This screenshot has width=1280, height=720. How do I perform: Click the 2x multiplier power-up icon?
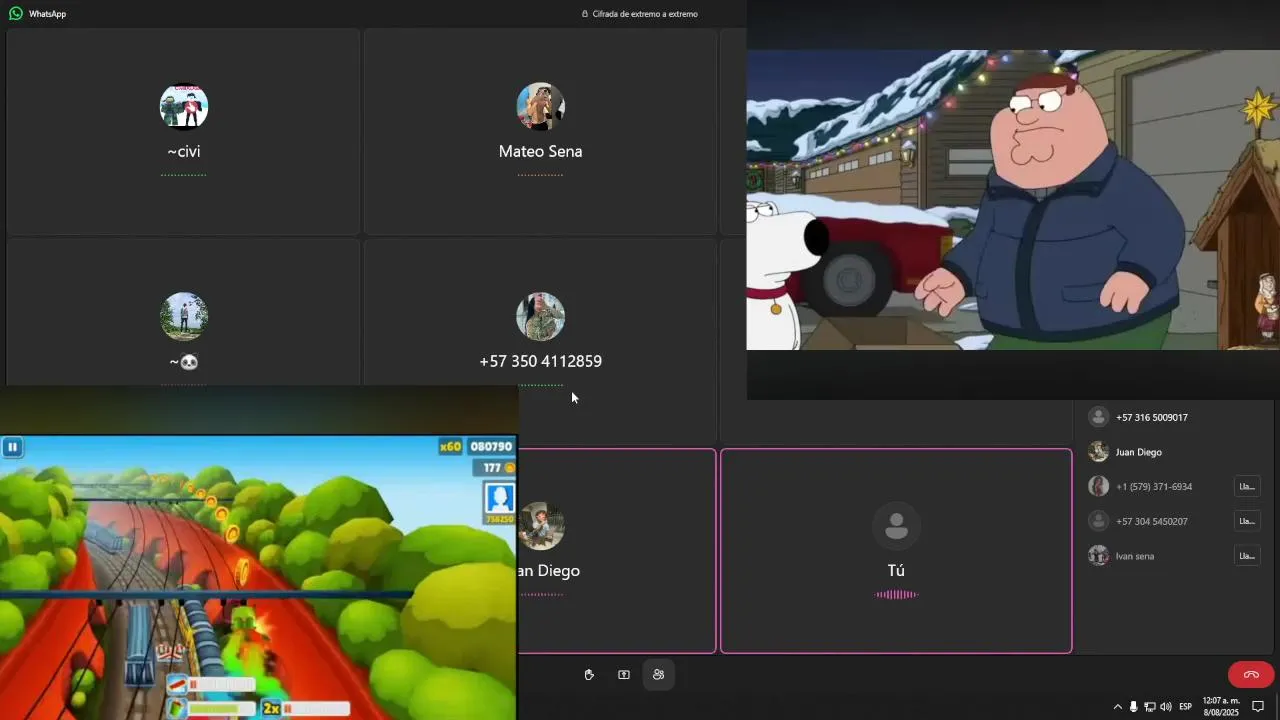pos(271,708)
